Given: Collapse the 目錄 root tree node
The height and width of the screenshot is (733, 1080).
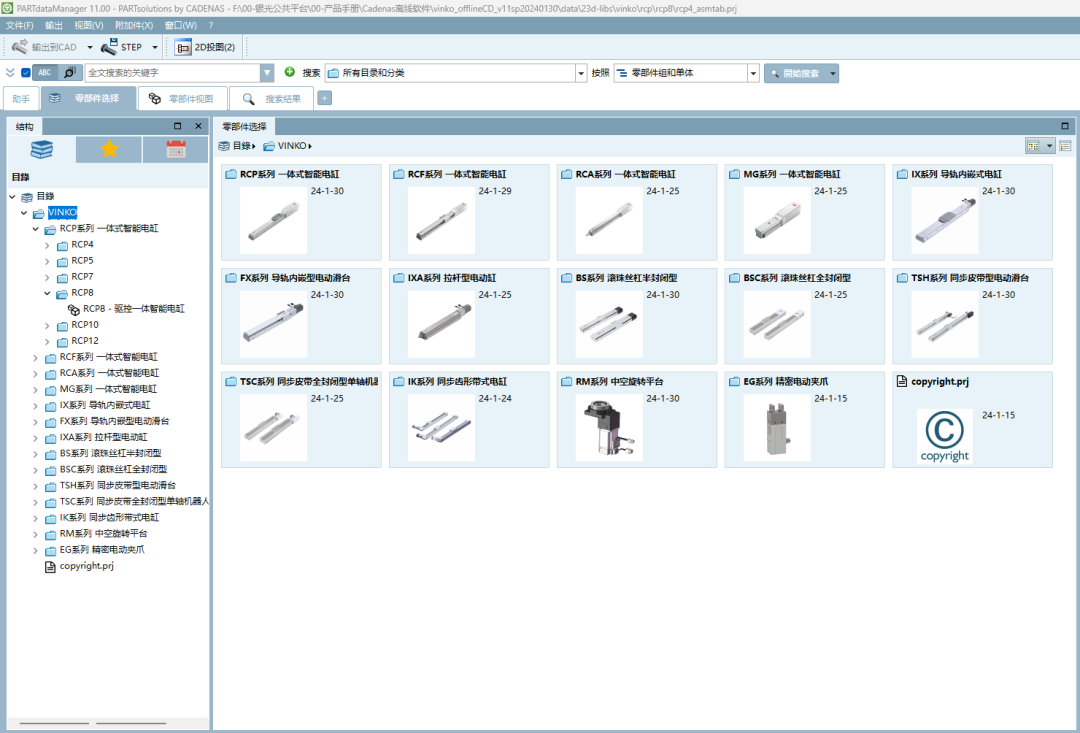Looking at the screenshot, I should pyautogui.click(x=12, y=197).
